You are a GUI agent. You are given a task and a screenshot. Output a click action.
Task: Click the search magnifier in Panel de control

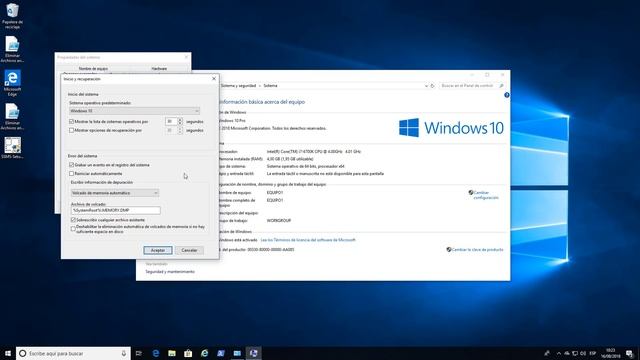point(502,86)
